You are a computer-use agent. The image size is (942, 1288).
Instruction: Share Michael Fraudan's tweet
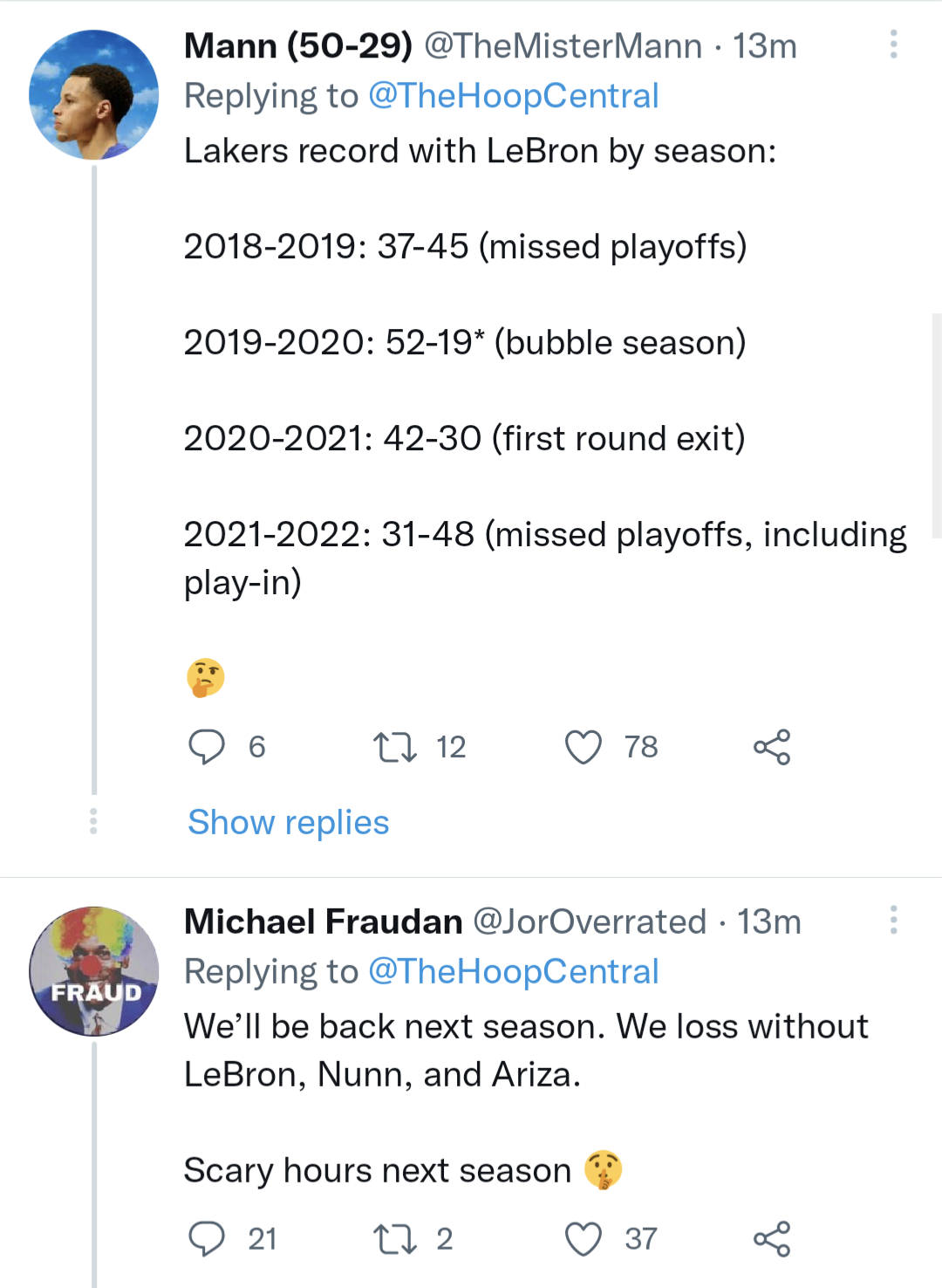pyautogui.click(x=772, y=1238)
